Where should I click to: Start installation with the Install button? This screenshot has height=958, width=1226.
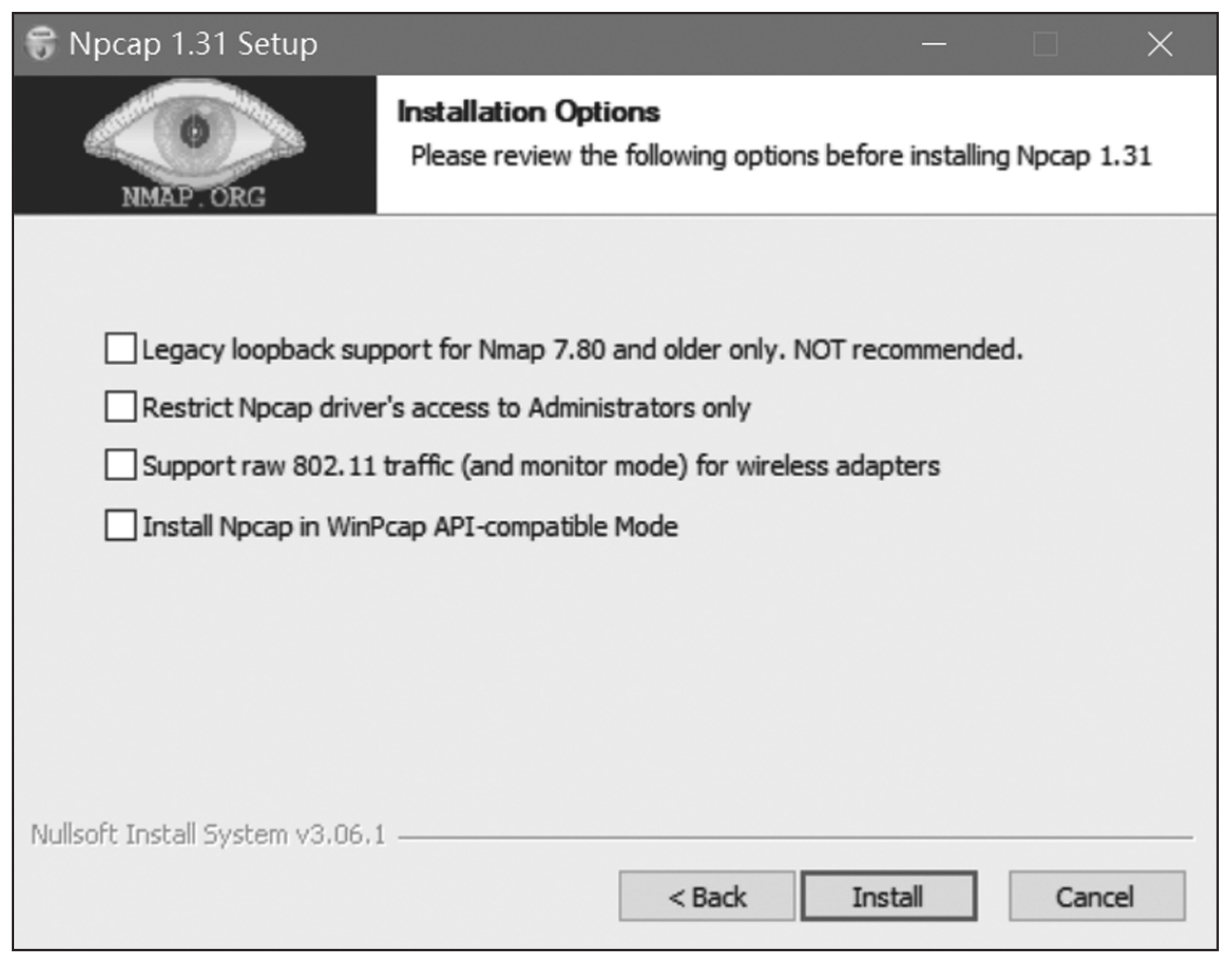[888, 897]
